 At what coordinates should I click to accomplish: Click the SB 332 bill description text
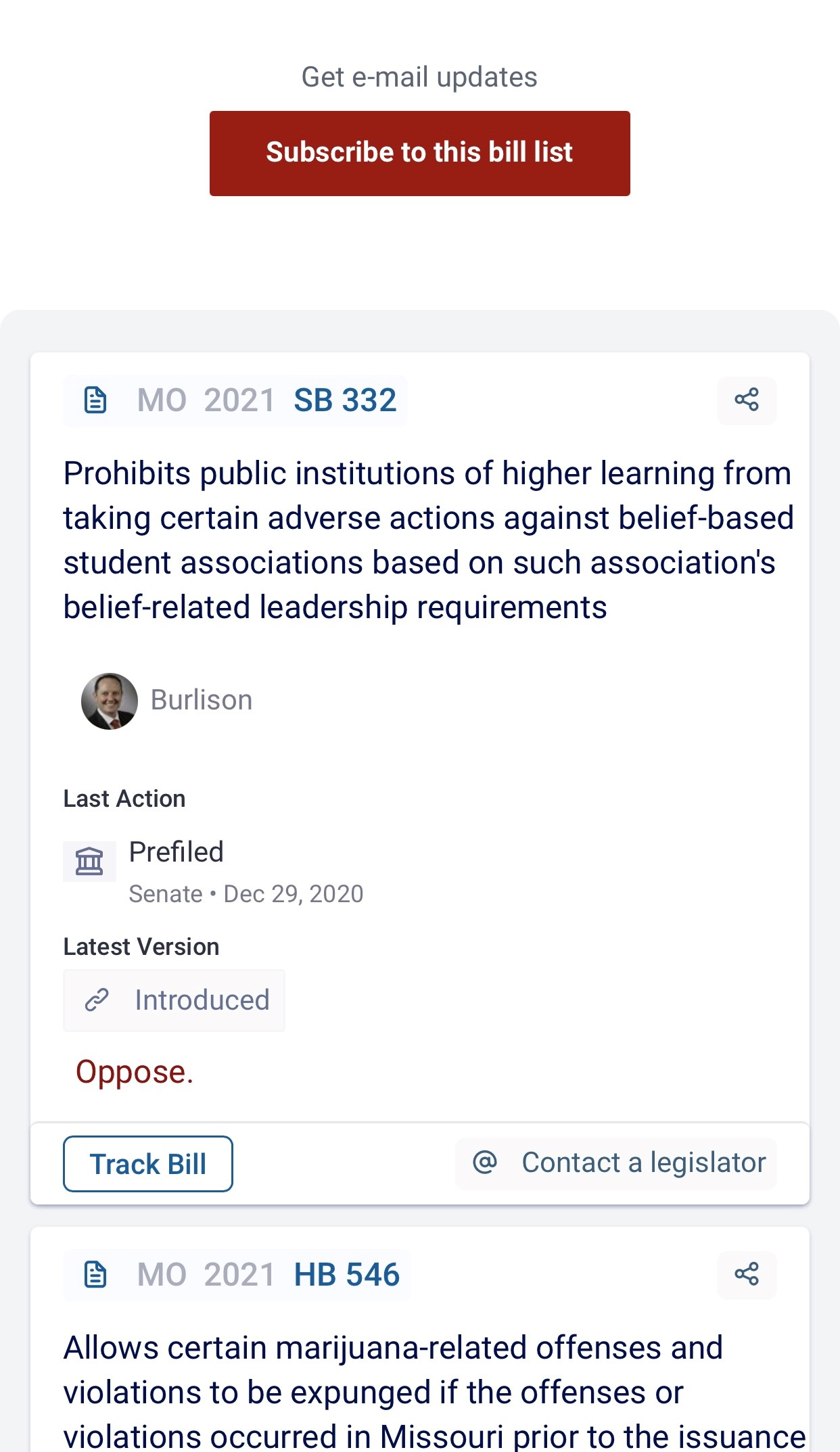coord(426,540)
